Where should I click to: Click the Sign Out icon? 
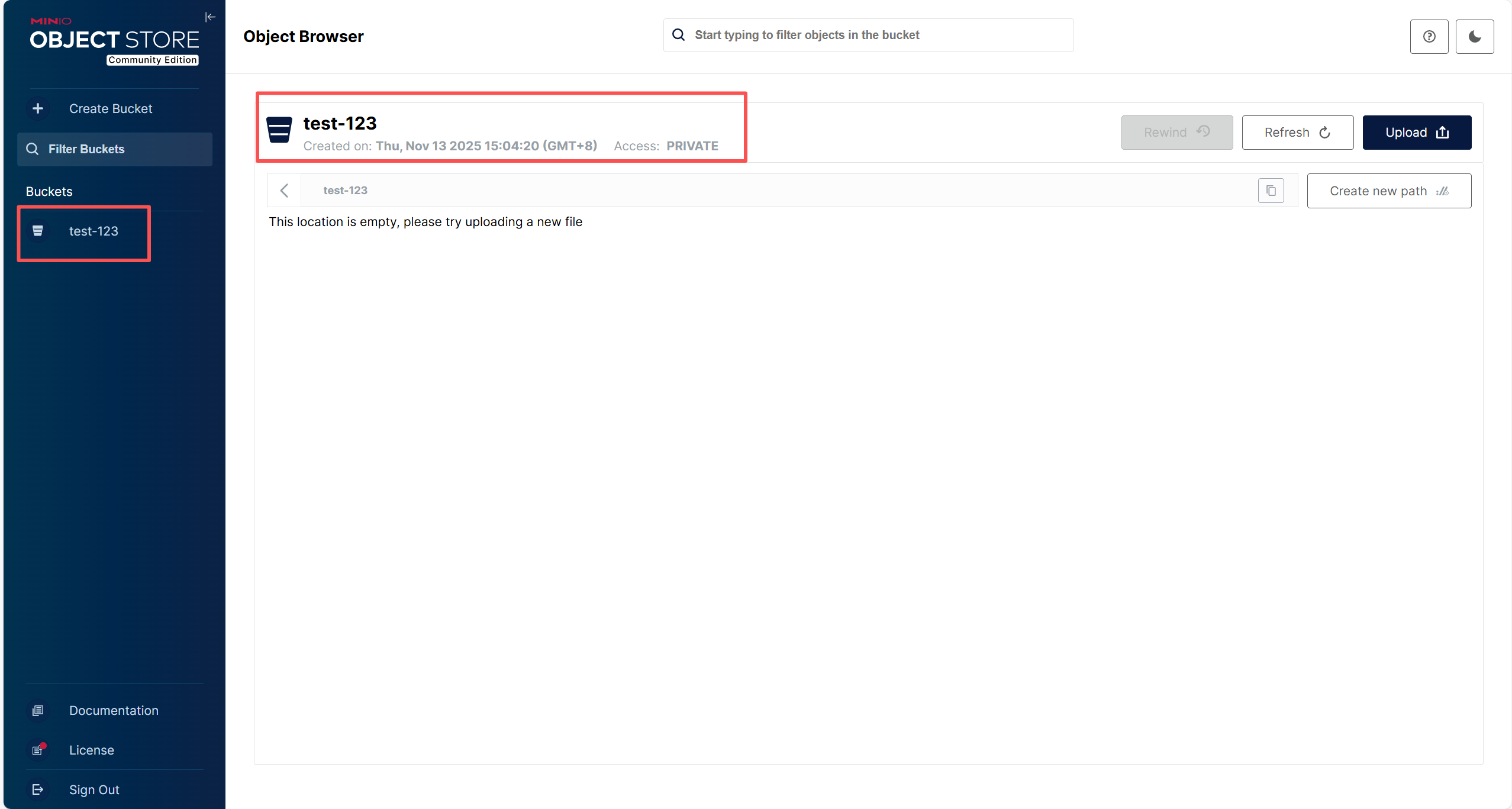[x=38, y=789]
